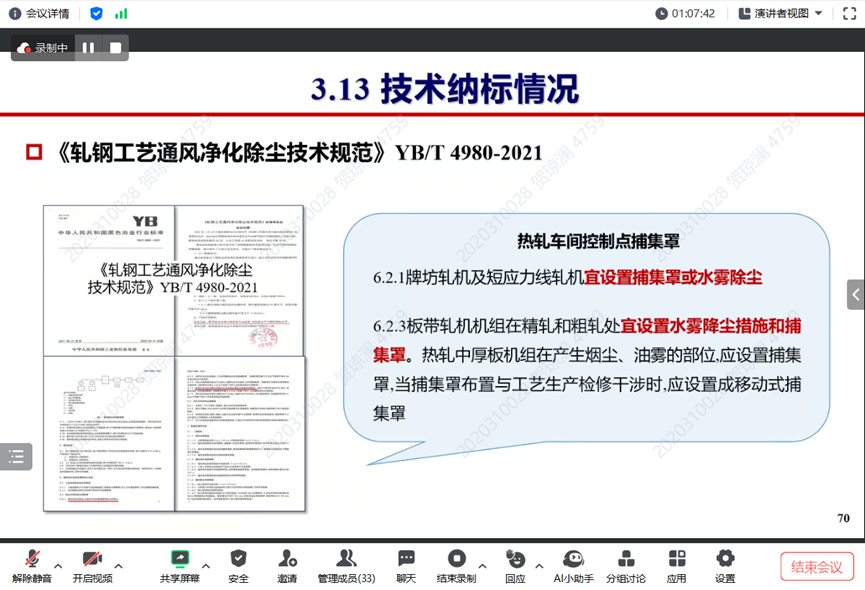
Task: Open 会议详情 meeting info
Action: (38, 13)
